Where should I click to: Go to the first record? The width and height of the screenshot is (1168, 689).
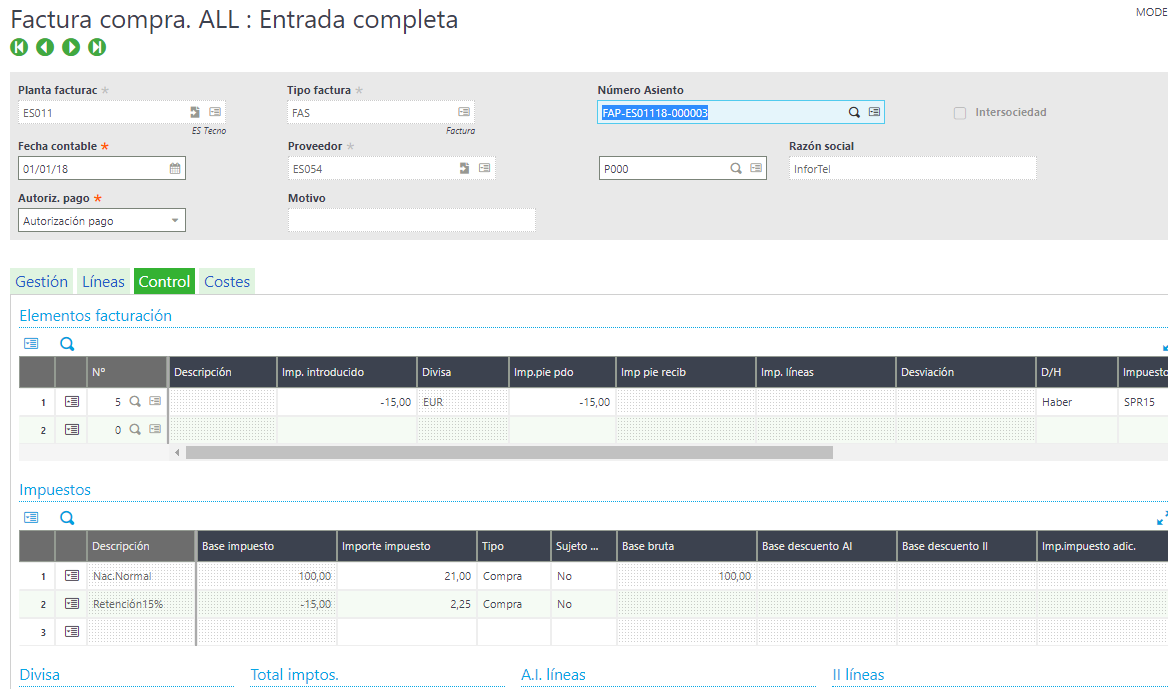(x=19, y=47)
